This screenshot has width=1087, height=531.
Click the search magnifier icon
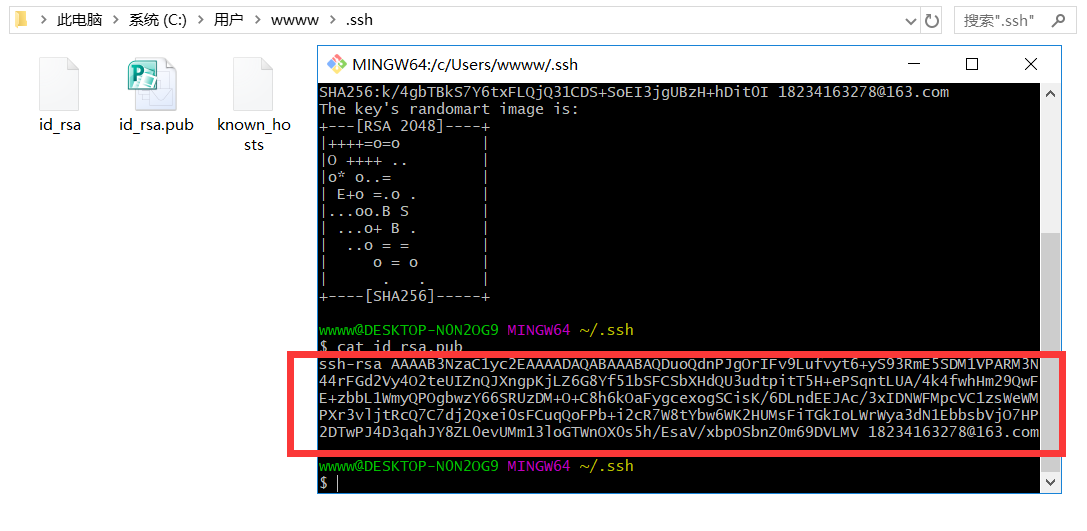(1059, 20)
